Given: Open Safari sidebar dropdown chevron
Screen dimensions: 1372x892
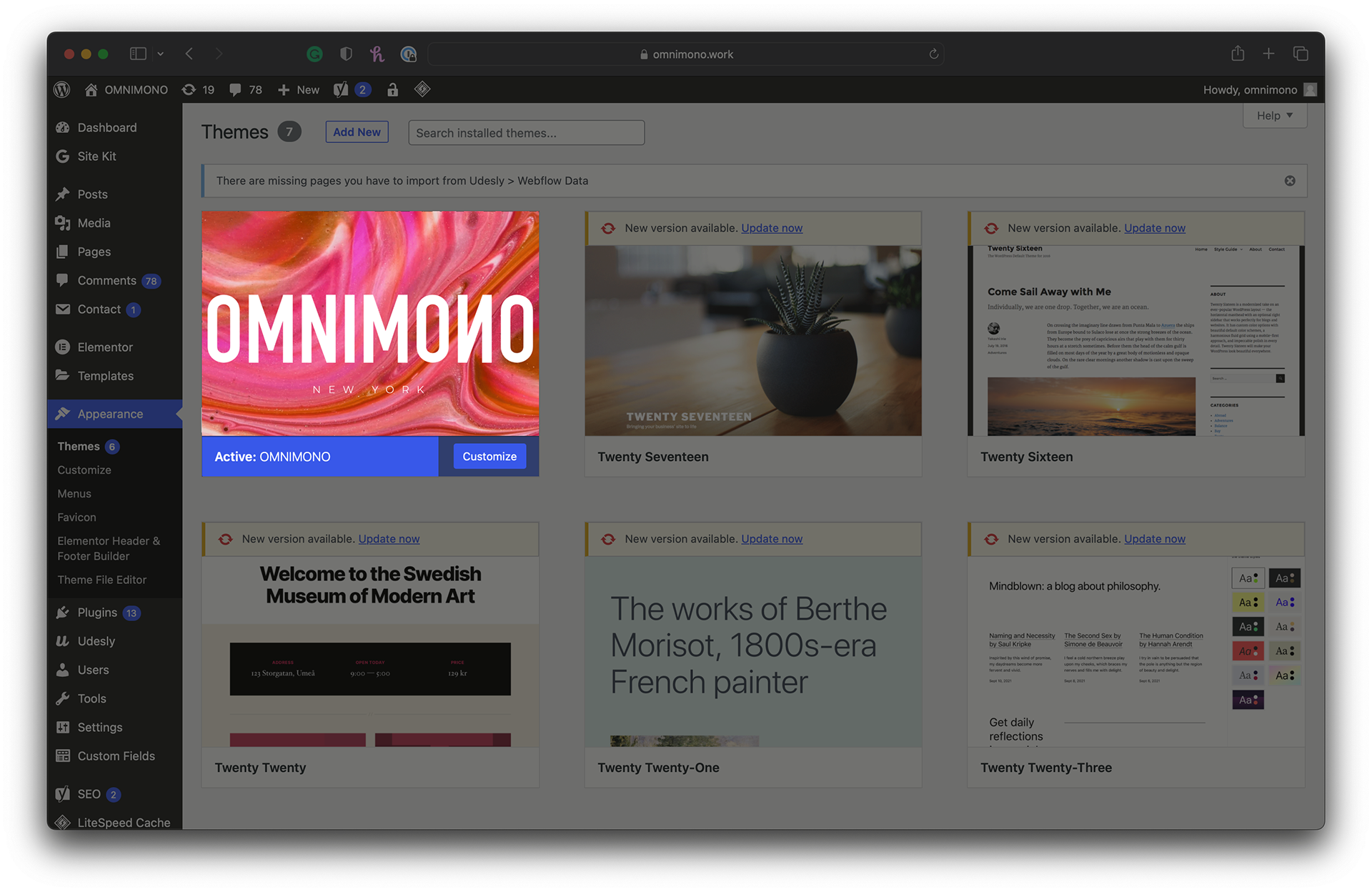Looking at the screenshot, I should [161, 54].
